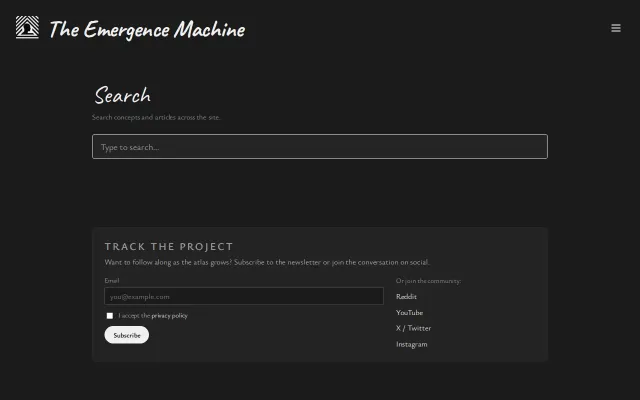
Task: Go home via The Emergence Machine title
Action: (x=147, y=29)
